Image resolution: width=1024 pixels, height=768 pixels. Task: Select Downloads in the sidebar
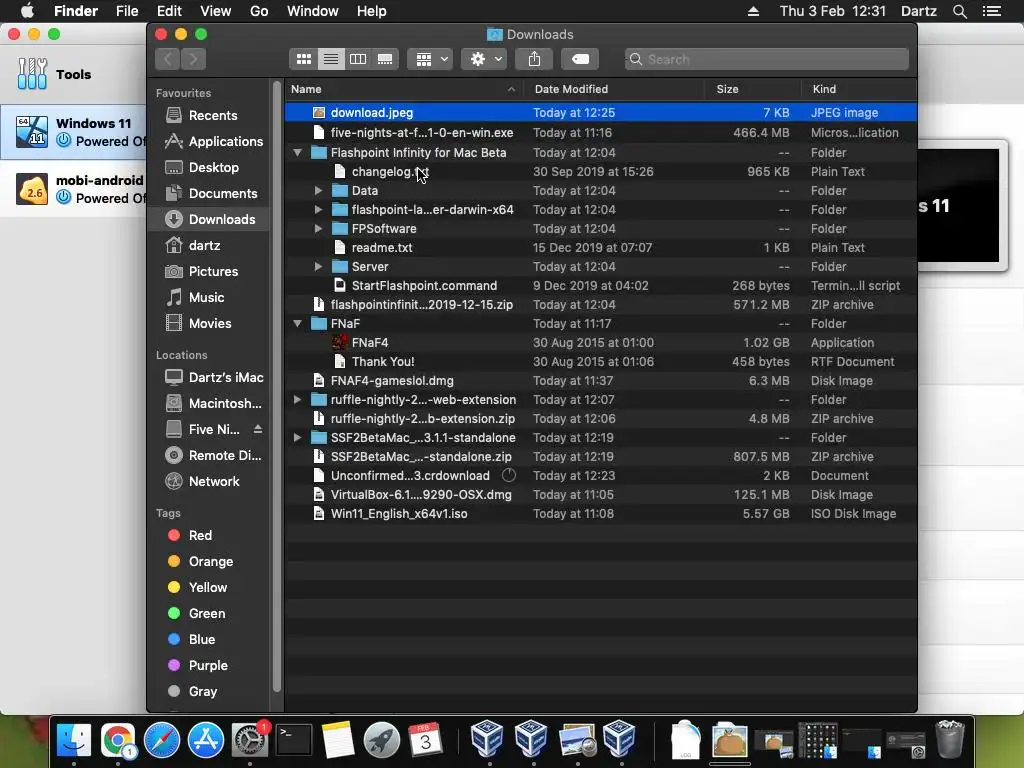pos(210,219)
